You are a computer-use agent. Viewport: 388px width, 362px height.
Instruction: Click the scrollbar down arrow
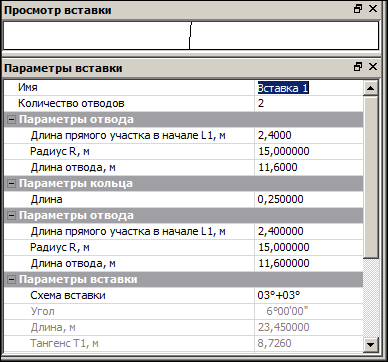click(x=371, y=344)
